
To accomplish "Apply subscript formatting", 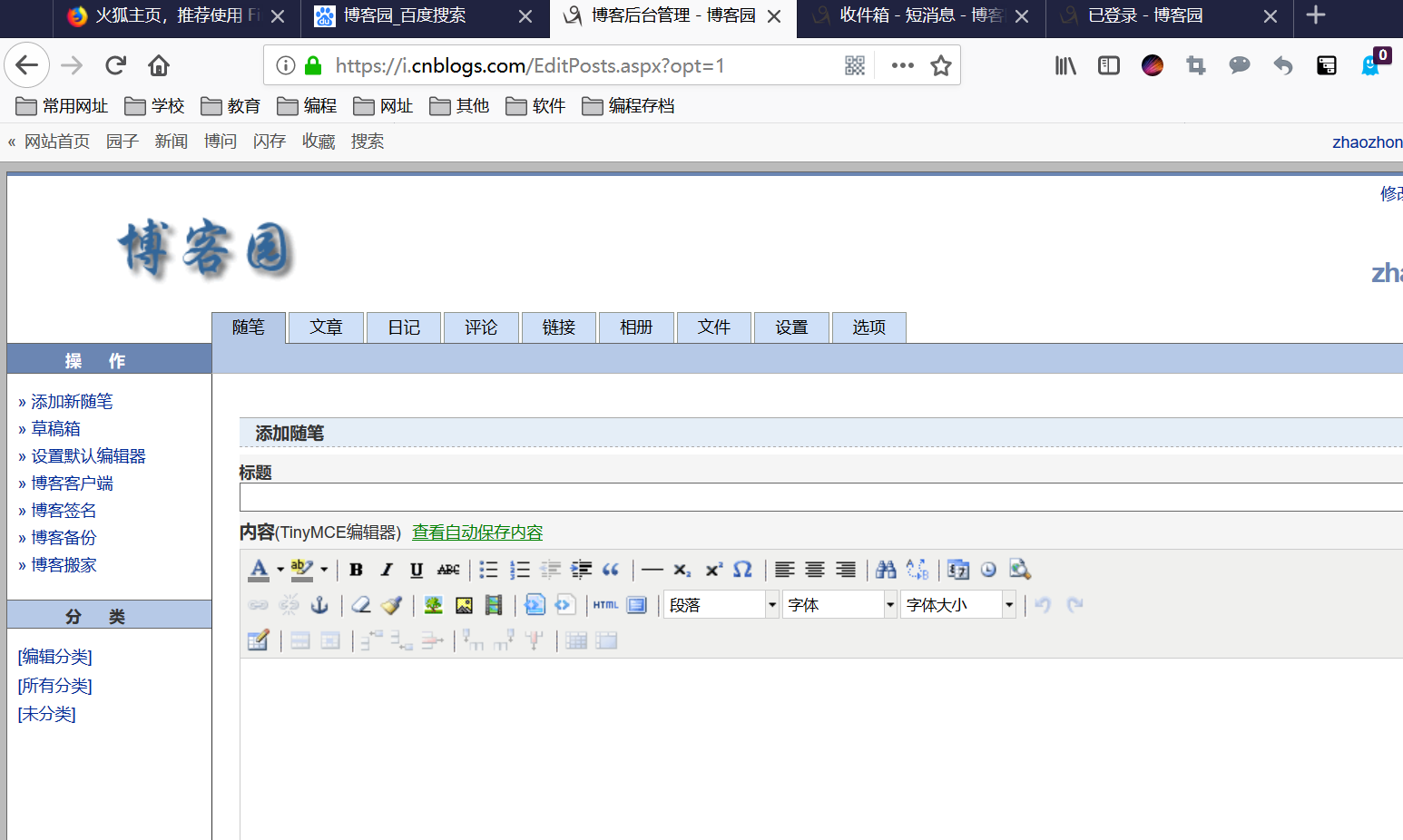I will (682, 570).
